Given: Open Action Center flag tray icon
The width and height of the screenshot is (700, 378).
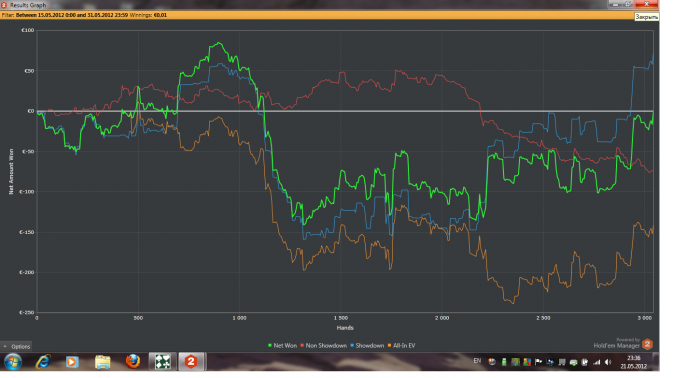Looking at the screenshot, I should [x=539, y=362].
